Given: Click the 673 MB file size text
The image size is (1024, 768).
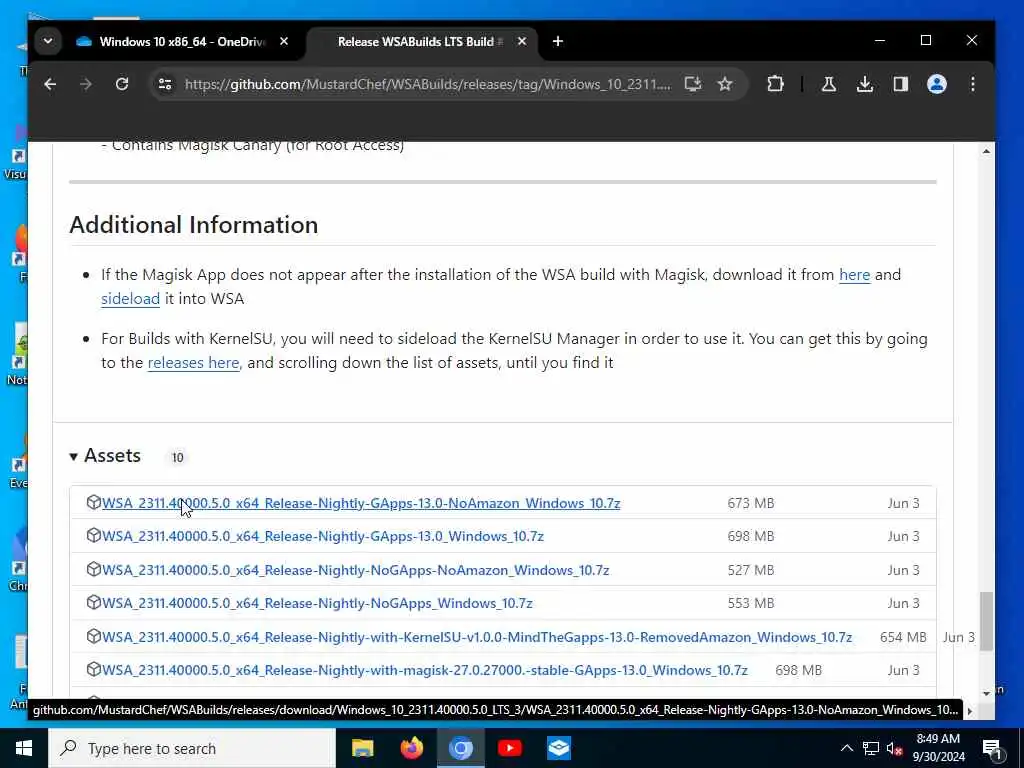Looking at the screenshot, I should tap(750, 504).
